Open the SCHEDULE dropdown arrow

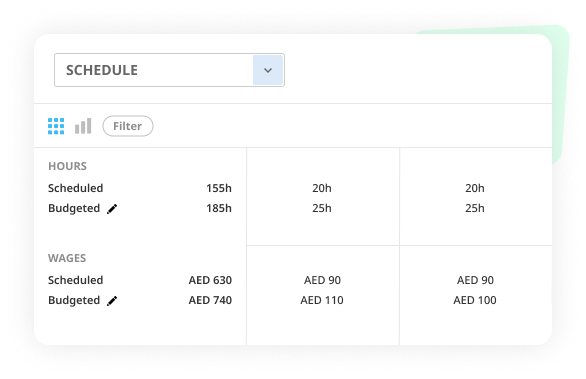click(268, 70)
